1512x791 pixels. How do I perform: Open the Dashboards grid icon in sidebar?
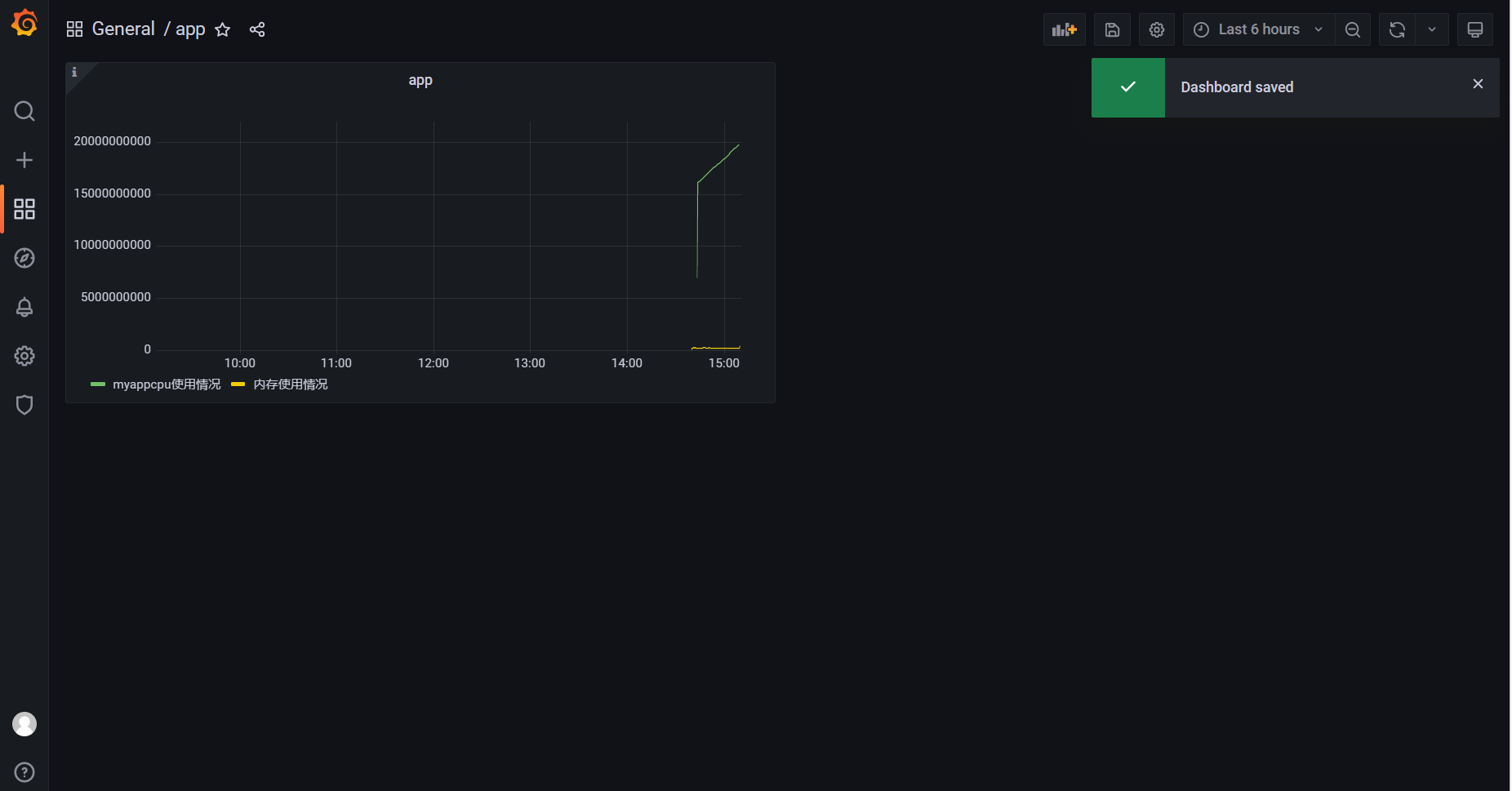pyautogui.click(x=24, y=209)
